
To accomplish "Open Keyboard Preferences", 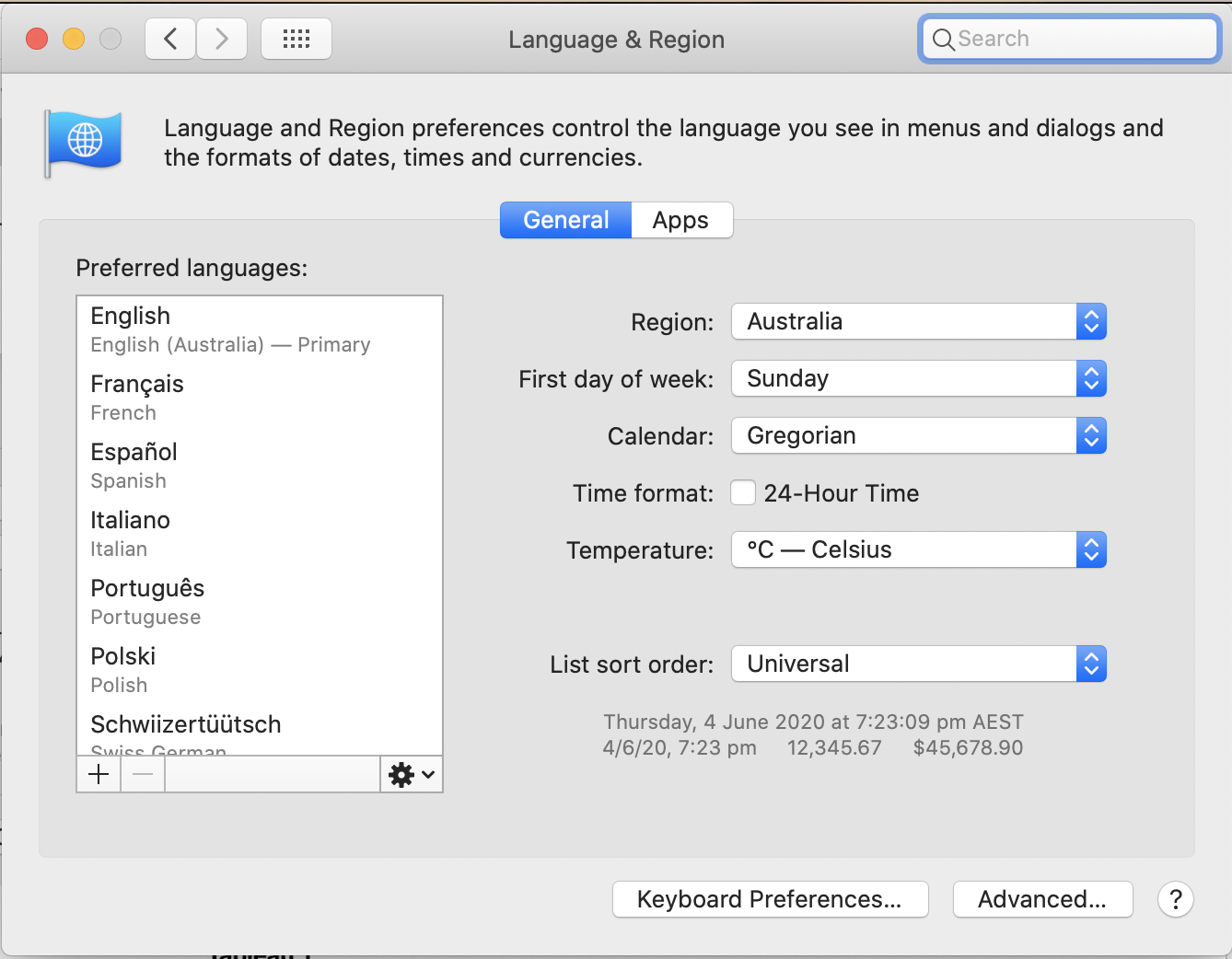I will [770, 899].
